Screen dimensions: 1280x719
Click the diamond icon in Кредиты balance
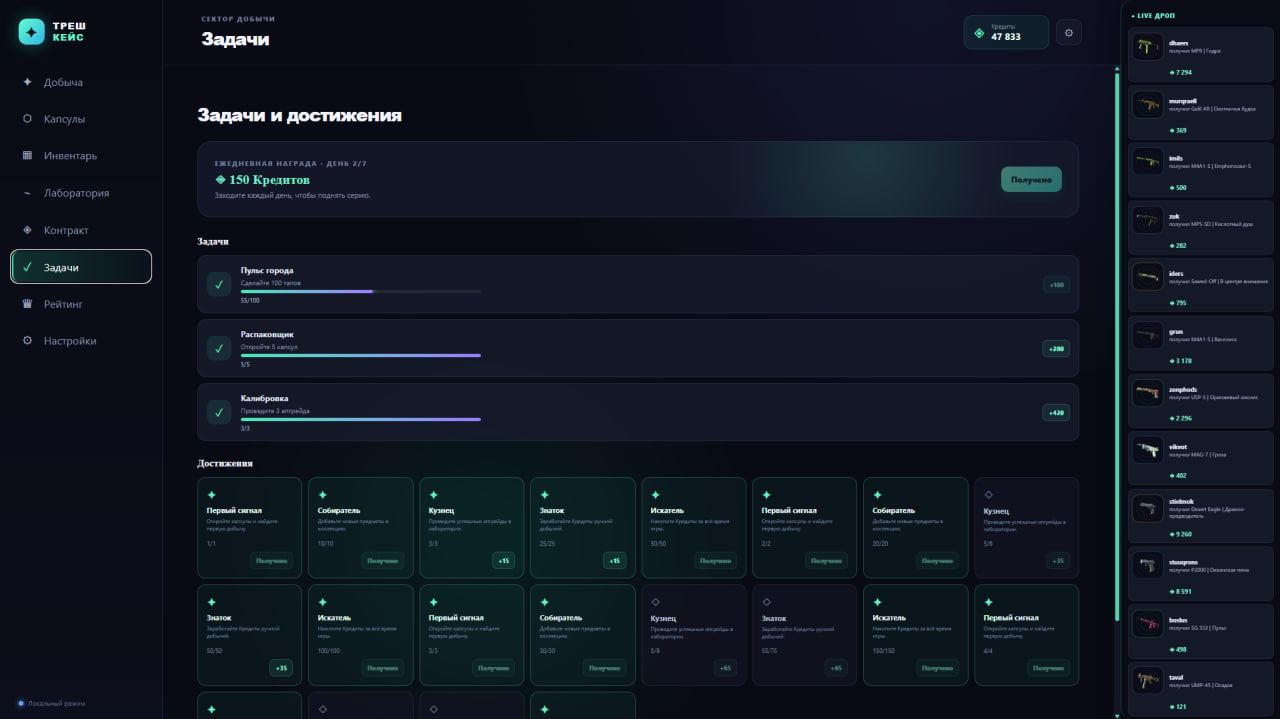[x=979, y=33]
